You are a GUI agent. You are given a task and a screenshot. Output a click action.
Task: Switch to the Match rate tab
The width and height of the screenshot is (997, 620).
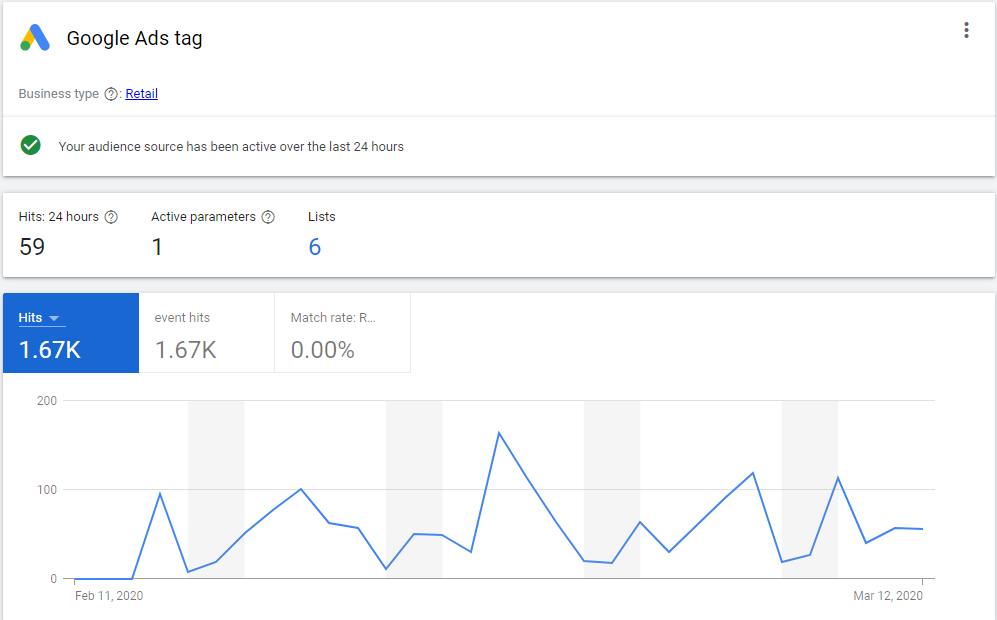click(x=343, y=333)
